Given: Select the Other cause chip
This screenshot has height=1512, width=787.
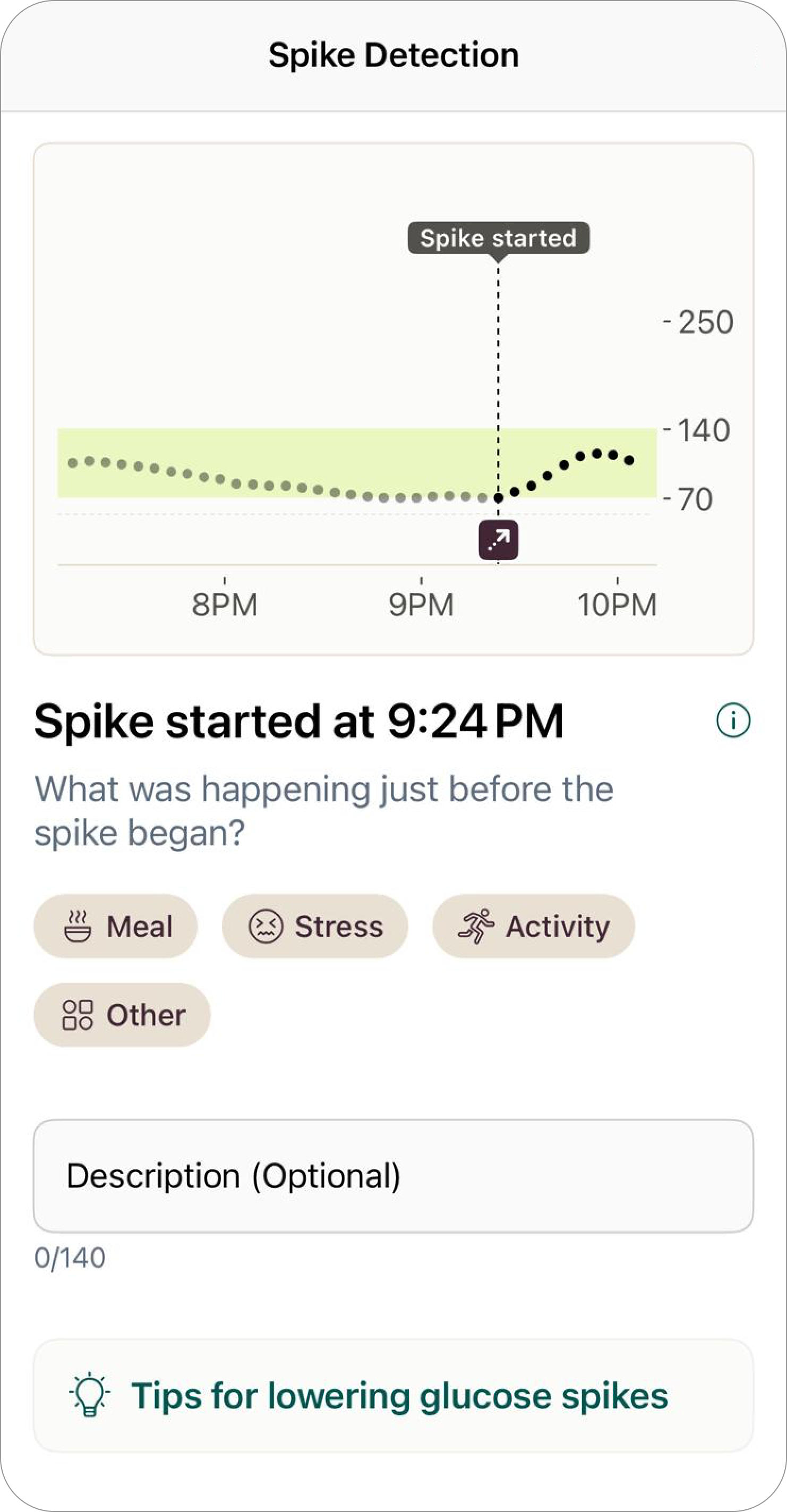Looking at the screenshot, I should click(122, 1015).
